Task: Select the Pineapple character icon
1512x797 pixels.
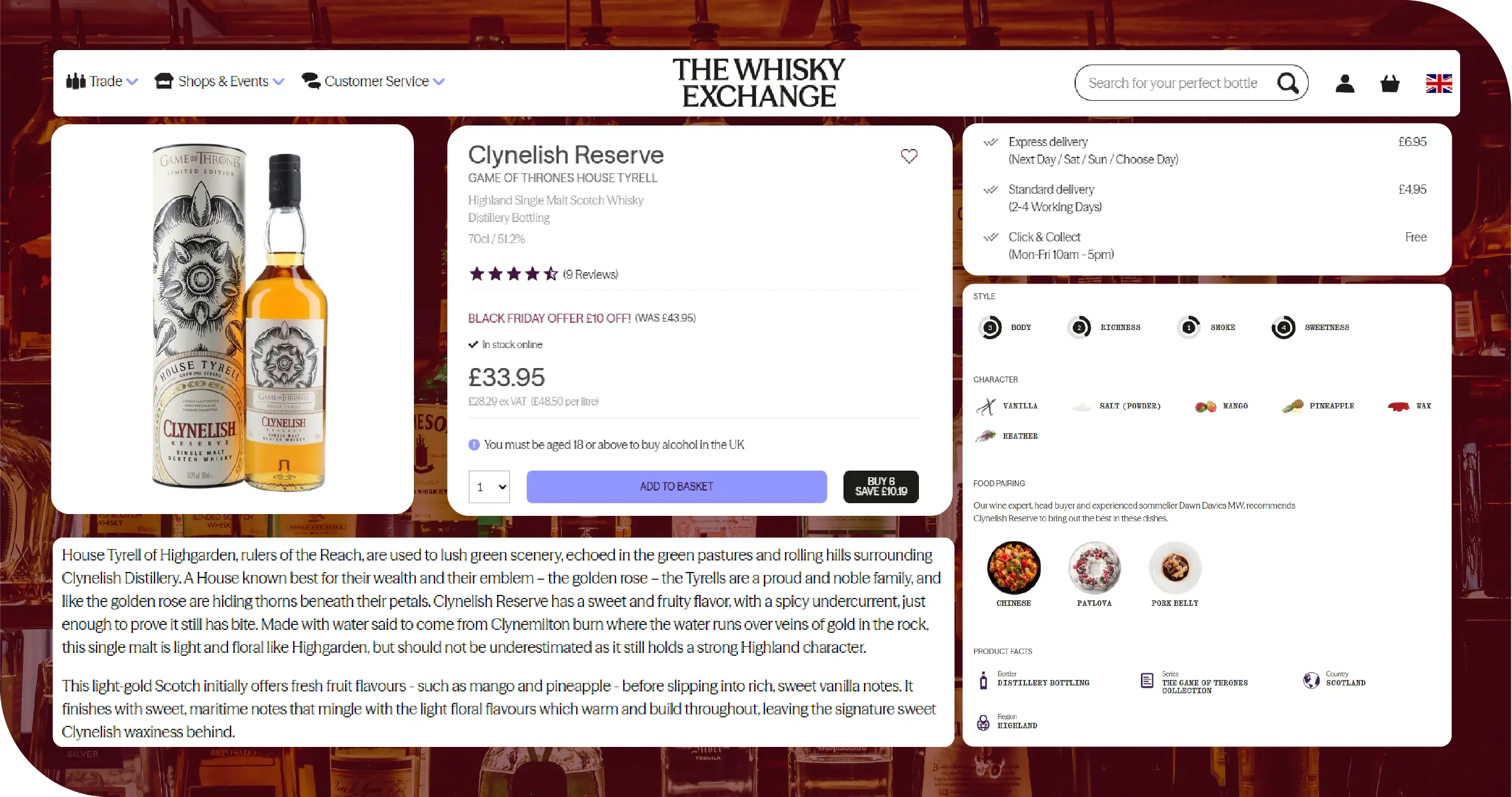Action: tap(1292, 406)
